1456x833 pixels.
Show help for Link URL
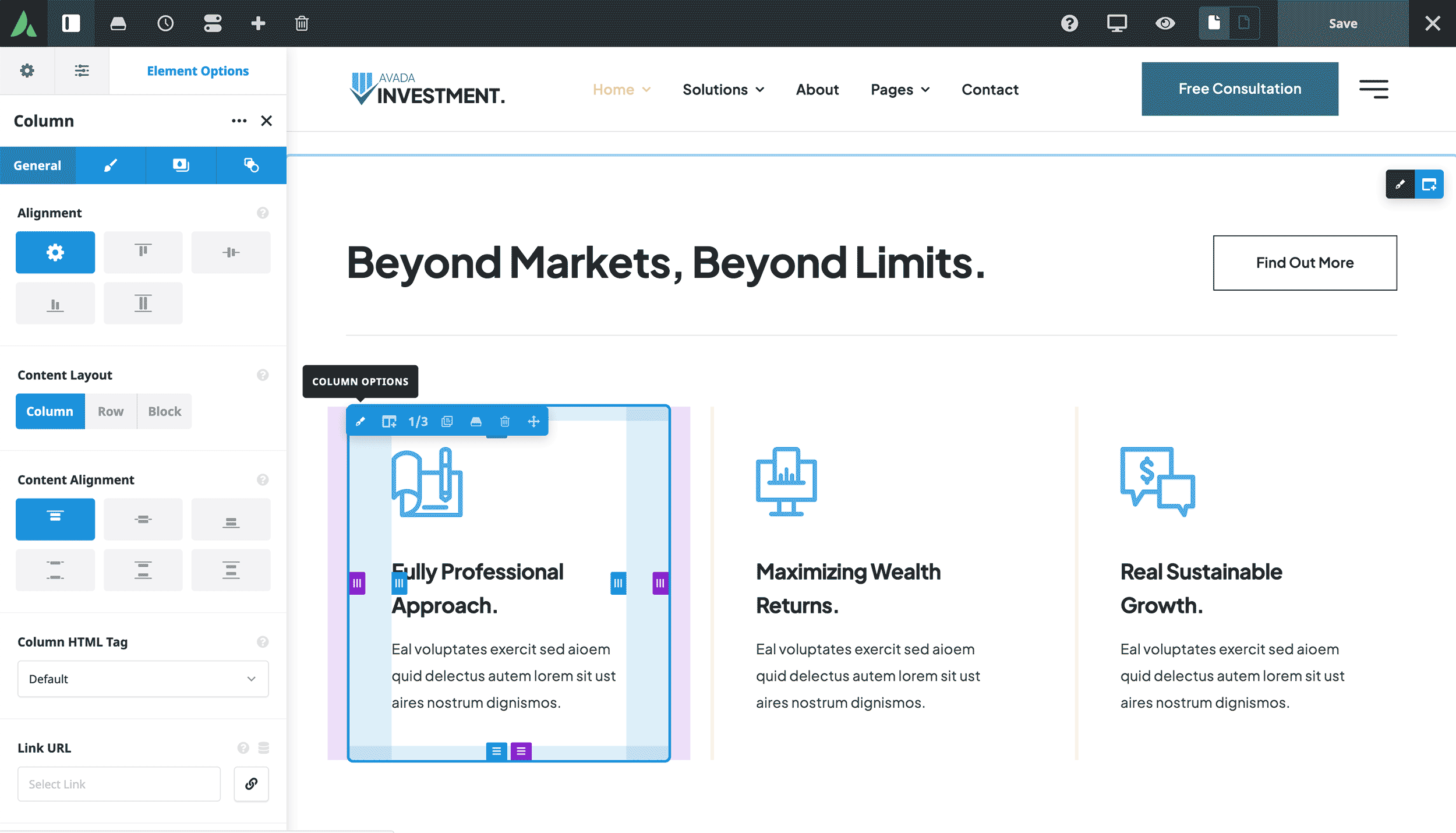243,748
